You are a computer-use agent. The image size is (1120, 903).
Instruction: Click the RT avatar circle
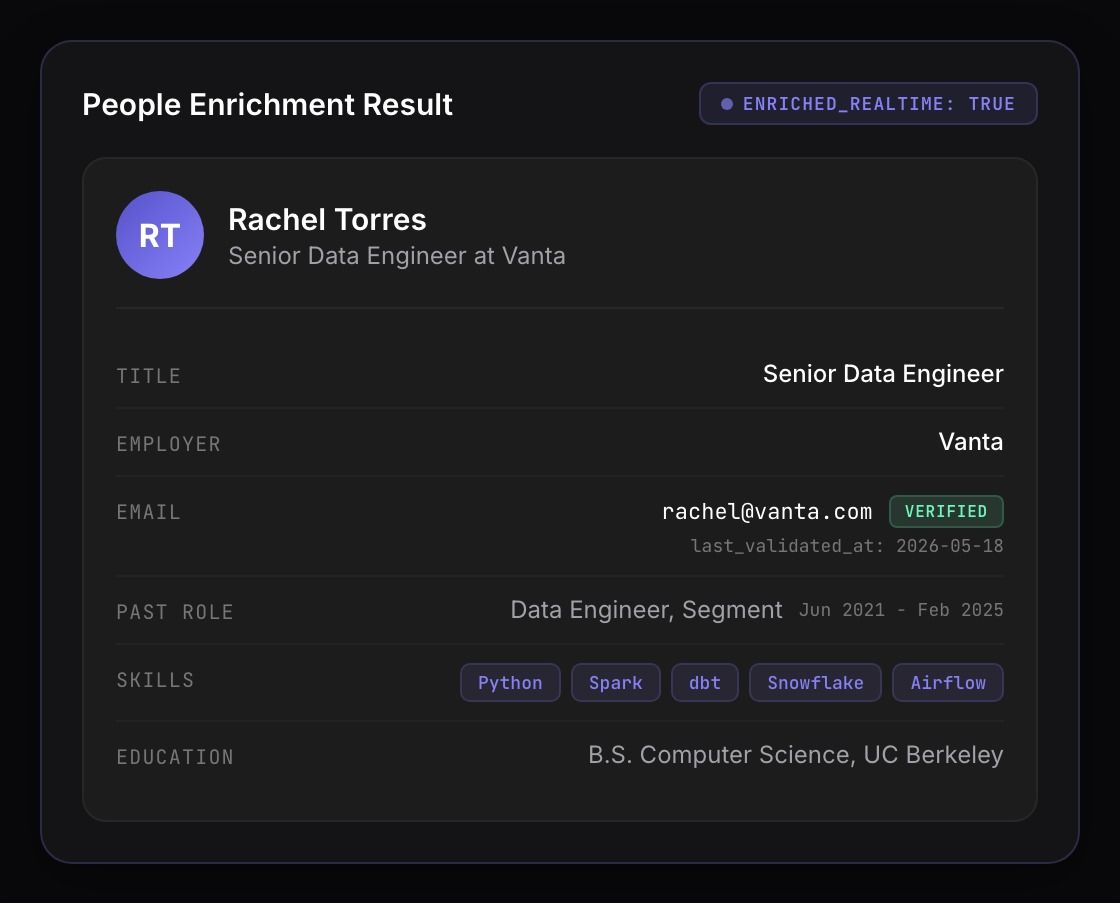[160, 235]
